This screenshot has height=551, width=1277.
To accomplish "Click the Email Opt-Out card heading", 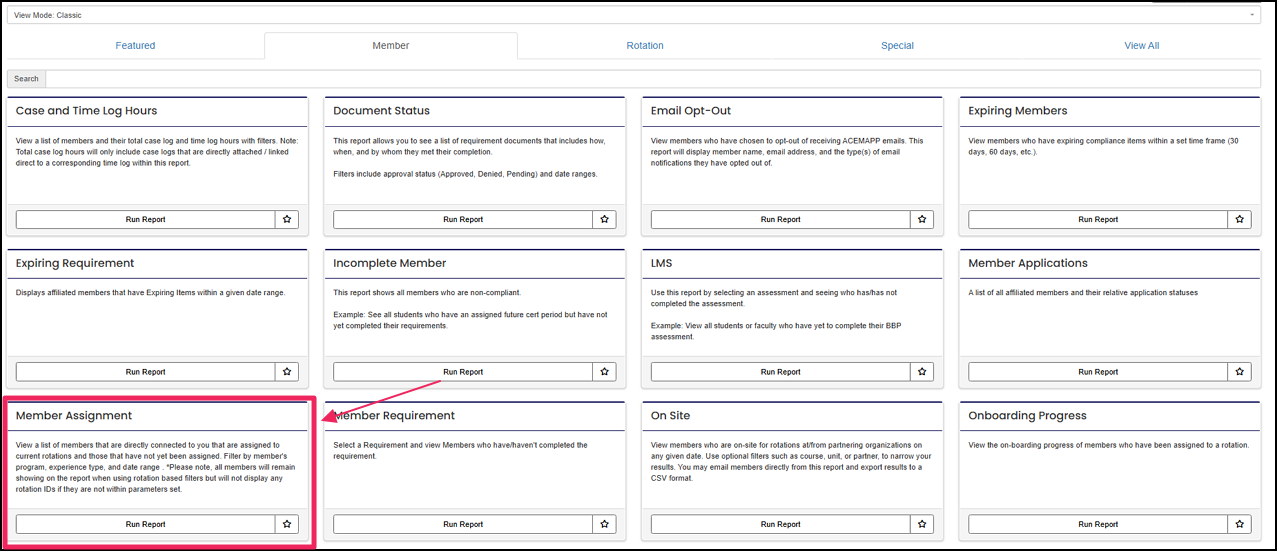I will tap(691, 111).
